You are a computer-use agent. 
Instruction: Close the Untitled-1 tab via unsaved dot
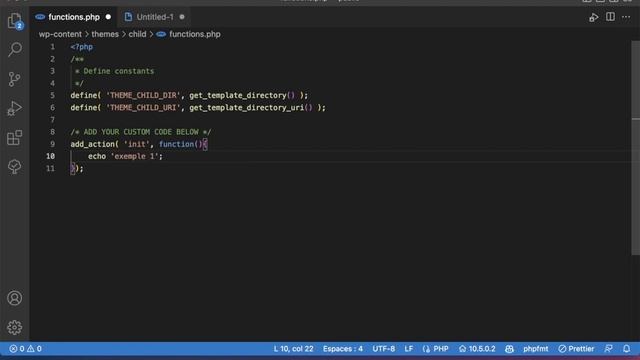click(x=182, y=17)
